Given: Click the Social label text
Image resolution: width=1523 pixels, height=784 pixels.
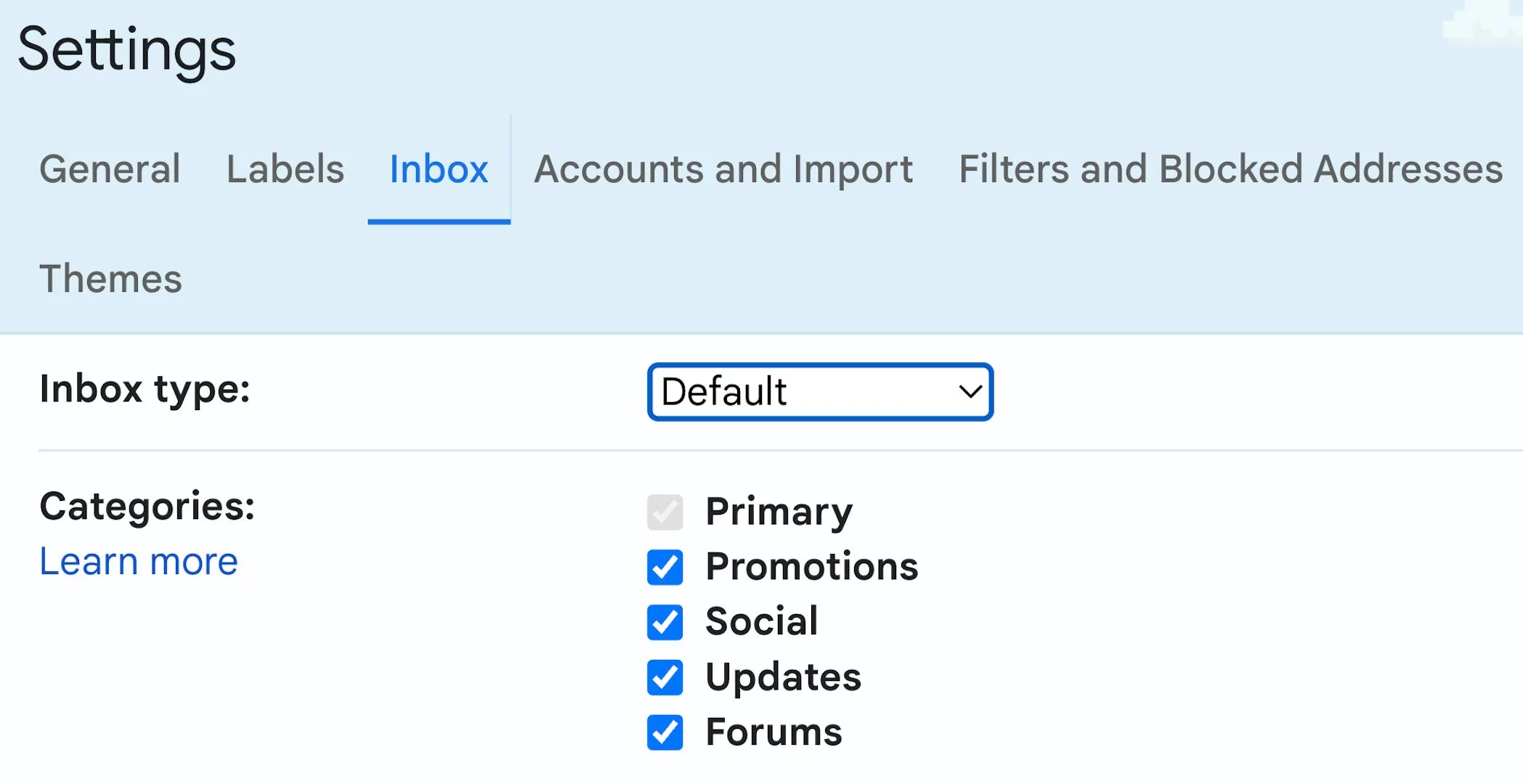Looking at the screenshot, I should click(762, 621).
